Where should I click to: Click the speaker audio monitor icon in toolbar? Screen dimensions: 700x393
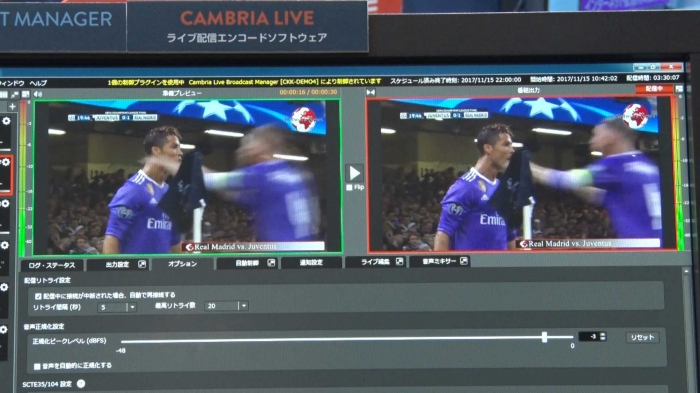click(x=38, y=94)
